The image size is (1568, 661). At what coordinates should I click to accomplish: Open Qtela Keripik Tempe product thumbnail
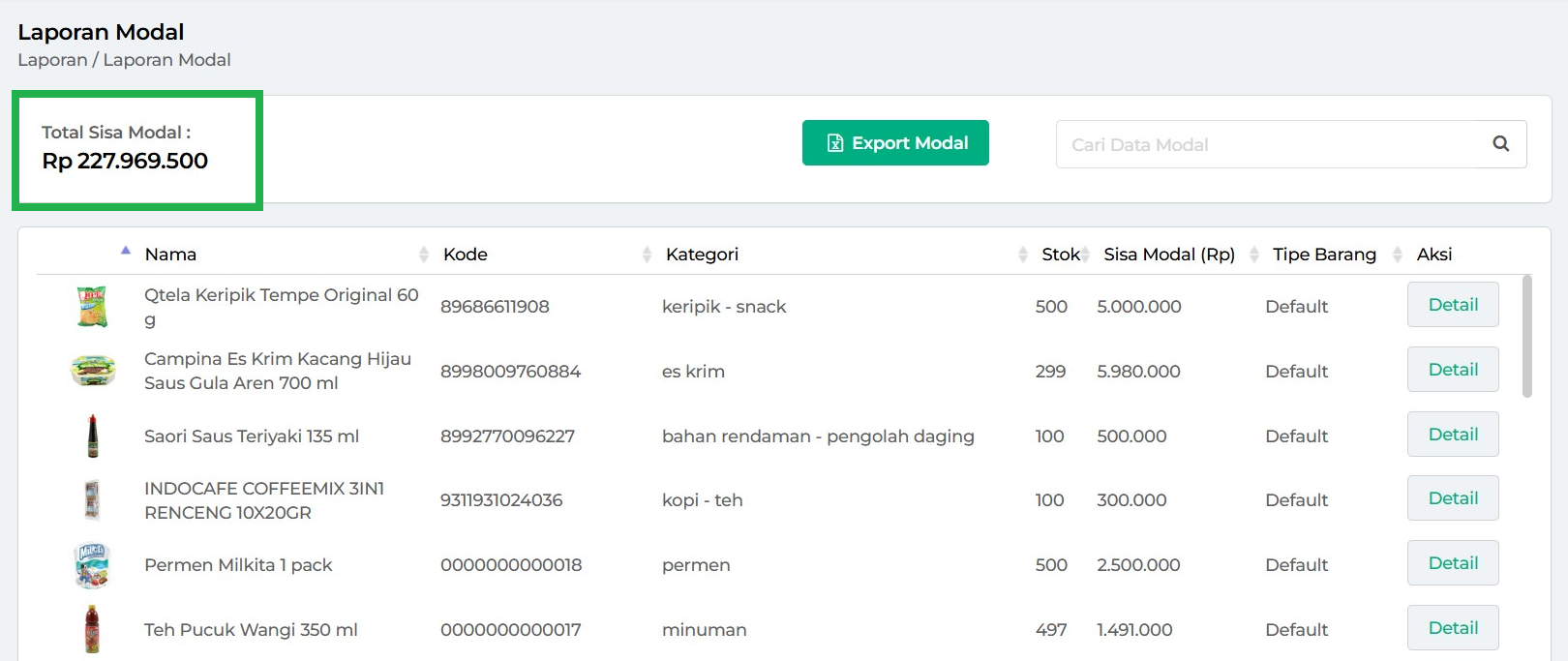(92, 307)
